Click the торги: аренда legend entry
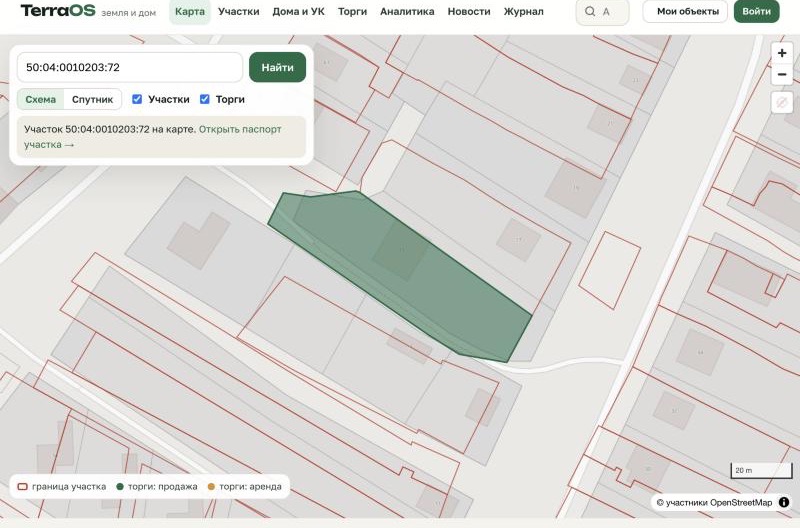The image size is (800, 528). (x=244, y=487)
